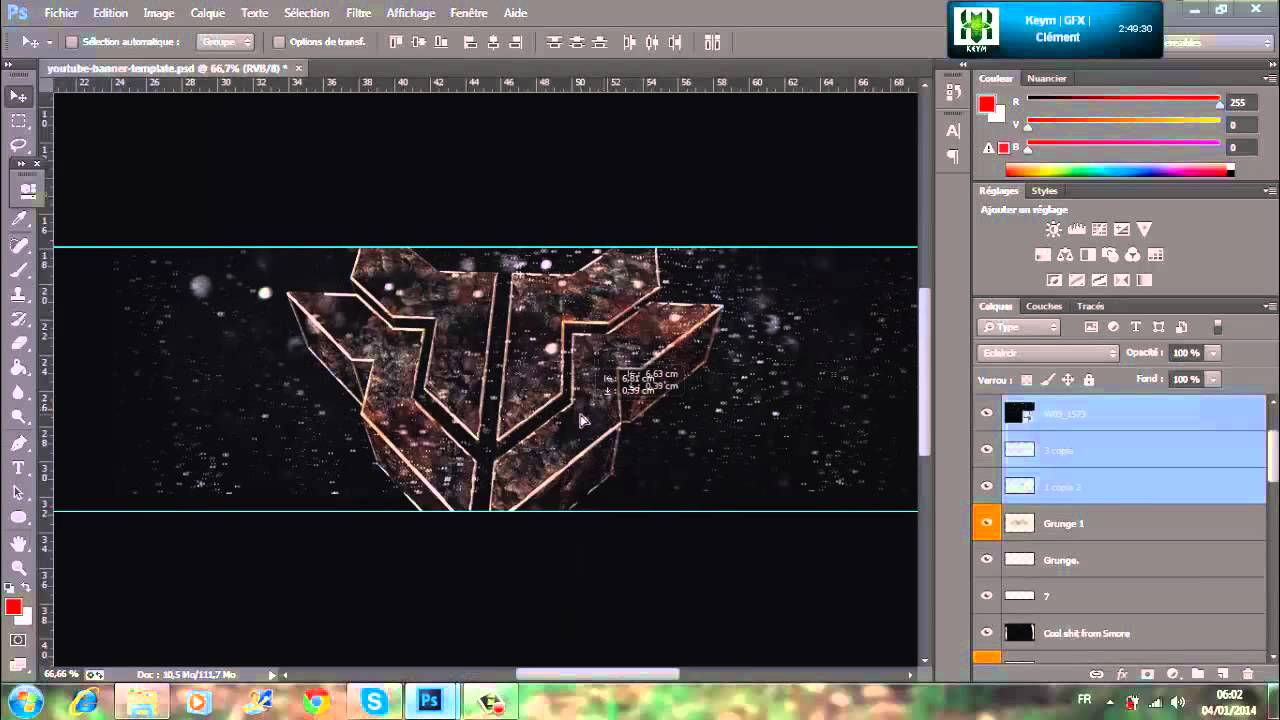Viewport: 1280px width, 720px height.
Task: Select the Lasso tool
Action: [19, 145]
